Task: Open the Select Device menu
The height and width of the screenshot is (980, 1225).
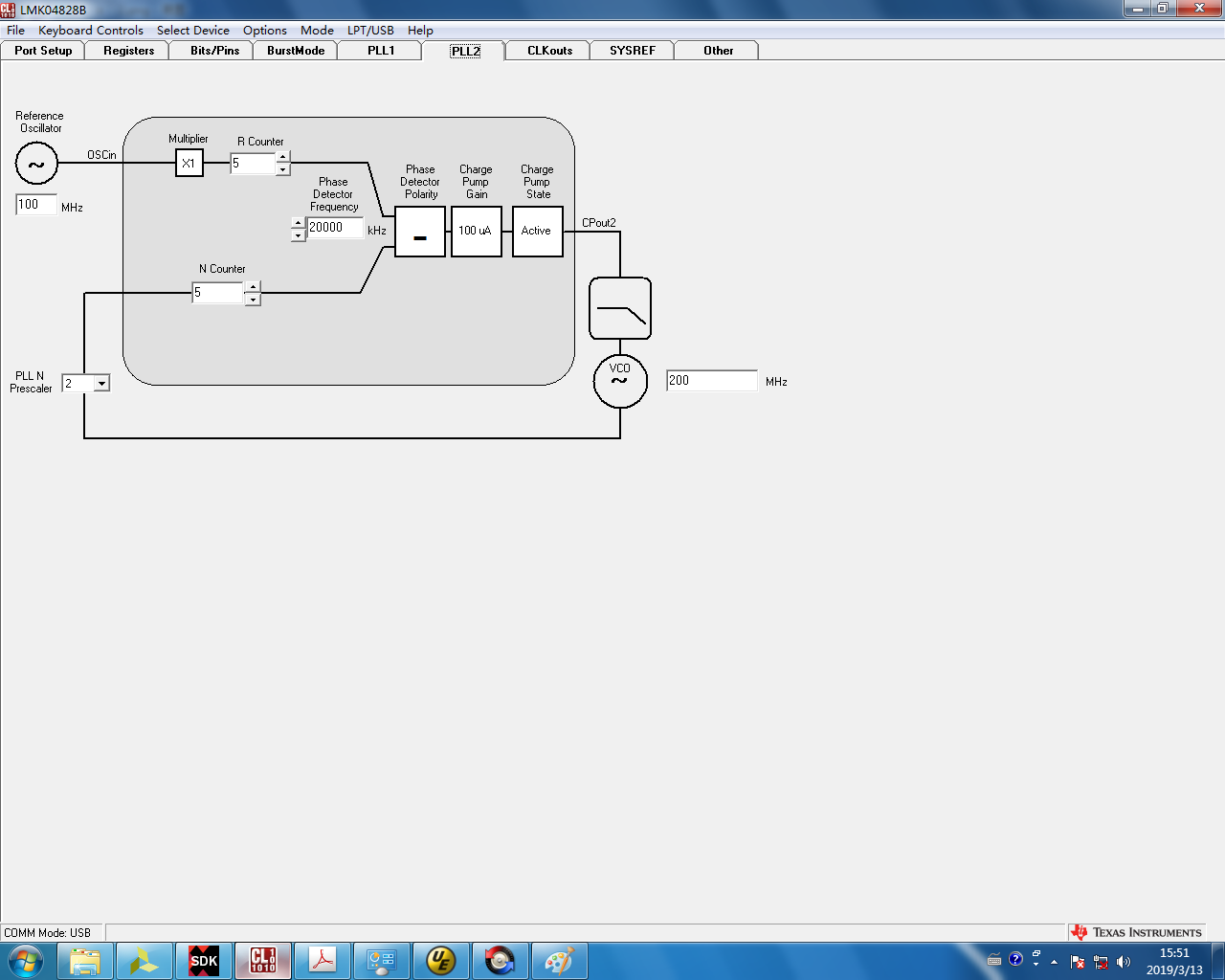Action: (193, 31)
